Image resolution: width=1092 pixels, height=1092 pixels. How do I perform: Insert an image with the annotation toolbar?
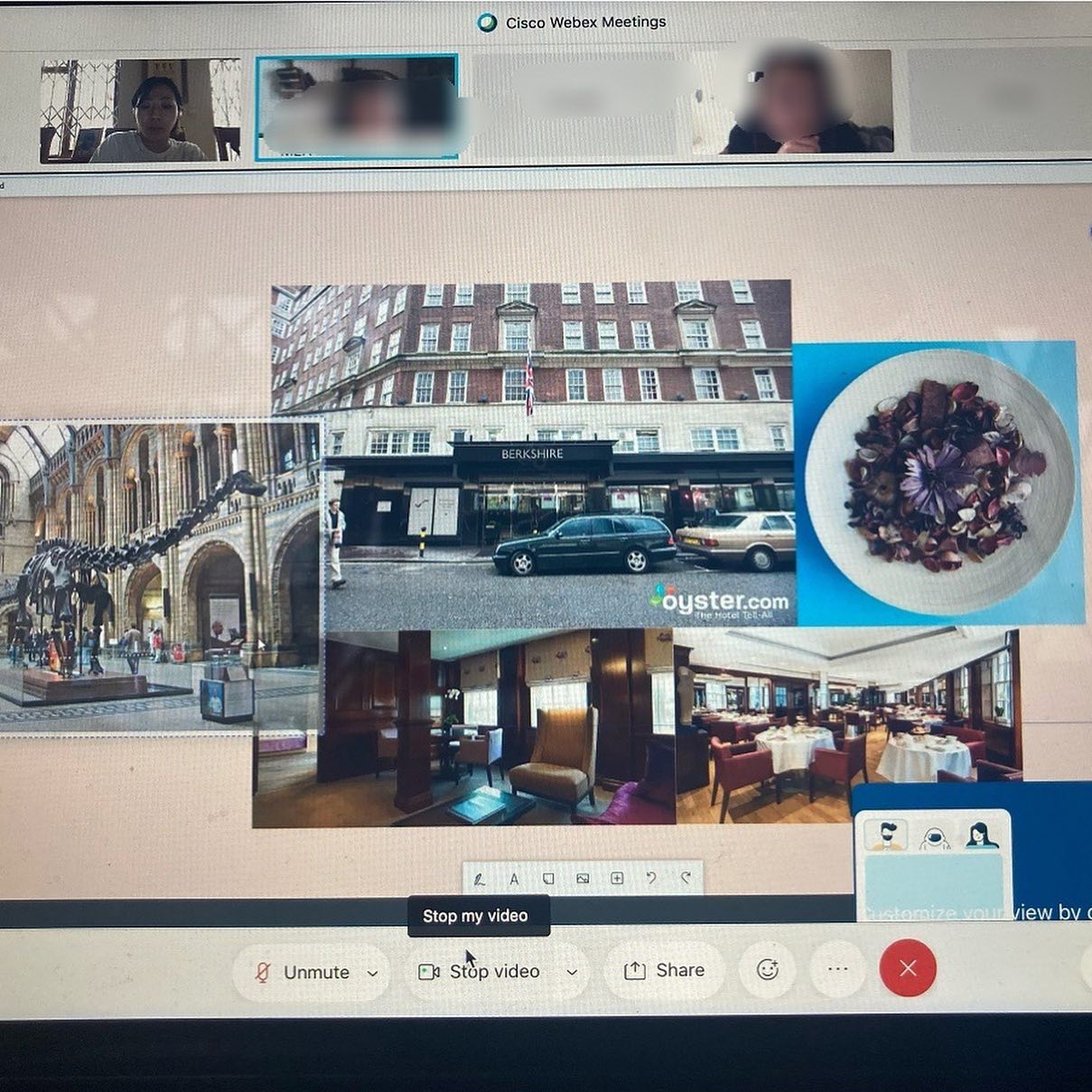coord(583,879)
